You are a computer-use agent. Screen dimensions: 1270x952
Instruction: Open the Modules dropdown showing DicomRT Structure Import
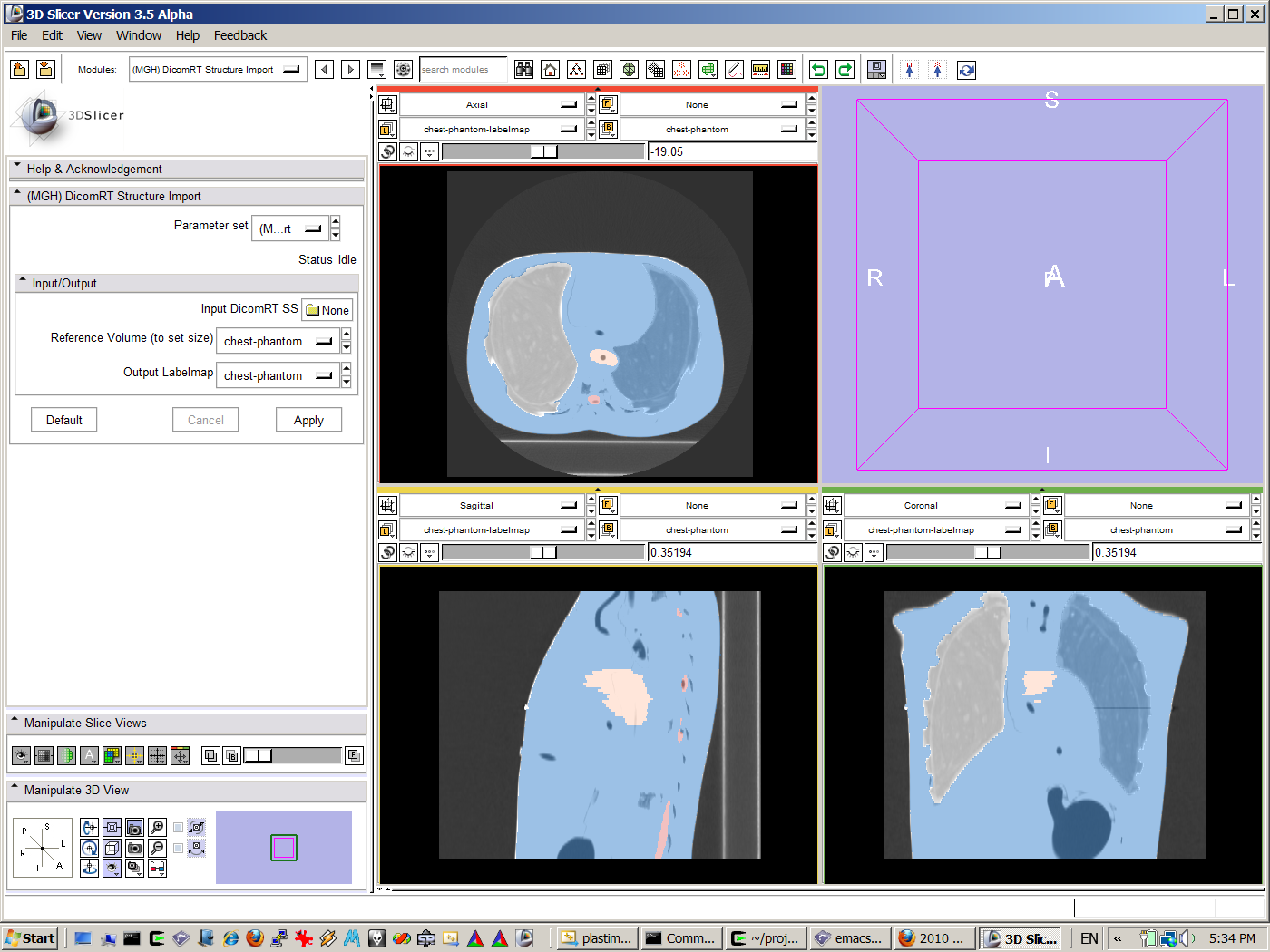point(217,70)
